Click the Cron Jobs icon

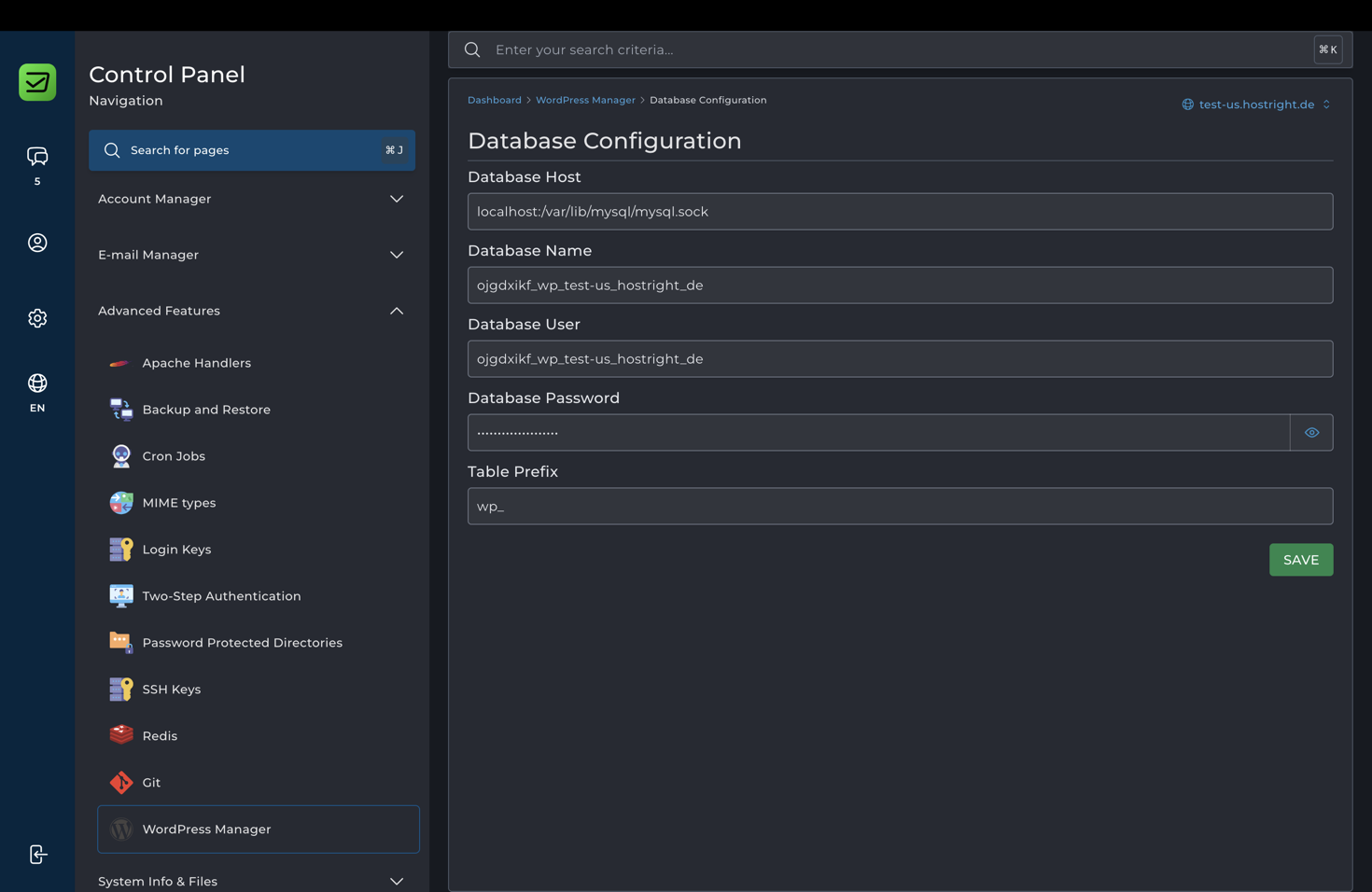(x=120, y=456)
